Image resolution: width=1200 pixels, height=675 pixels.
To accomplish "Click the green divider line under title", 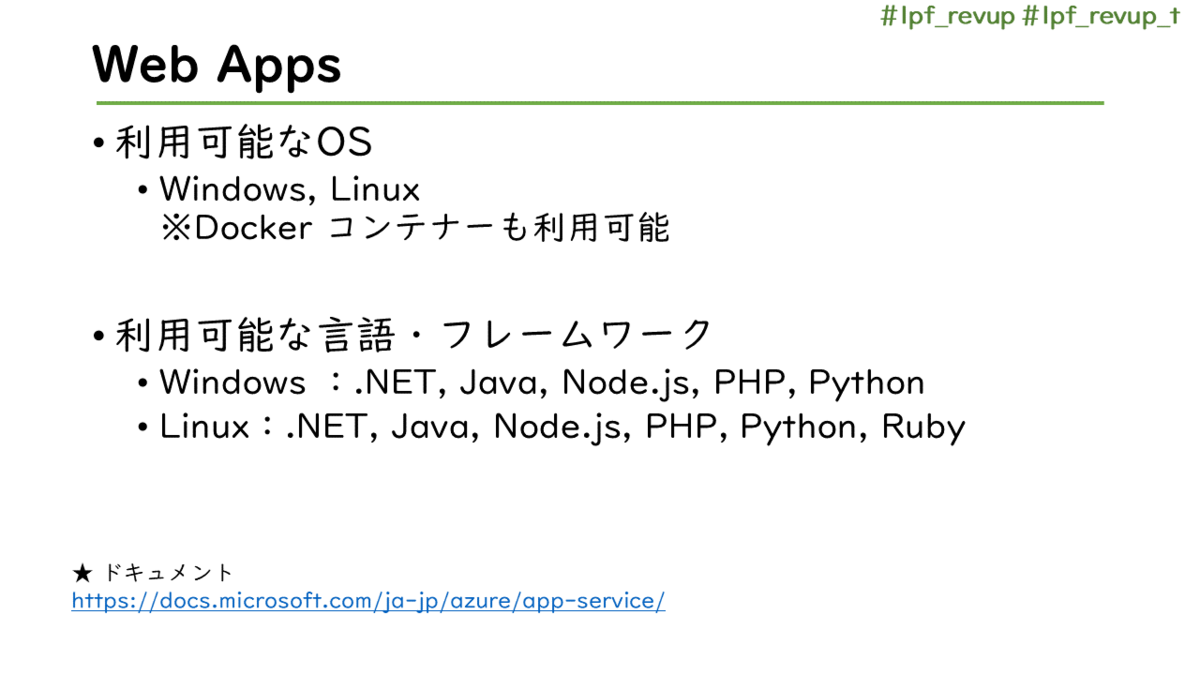I will click(x=600, y=103).
